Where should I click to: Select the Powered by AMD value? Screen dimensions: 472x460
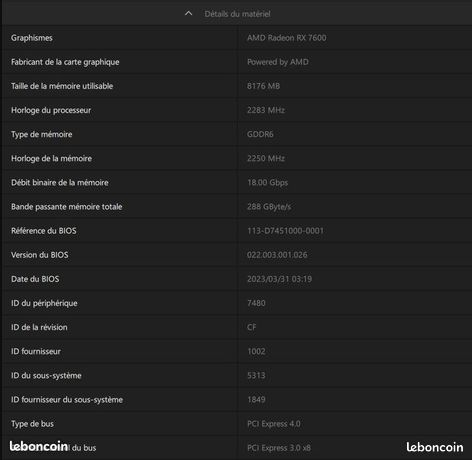pyautogui.click(x=278, y=62)
